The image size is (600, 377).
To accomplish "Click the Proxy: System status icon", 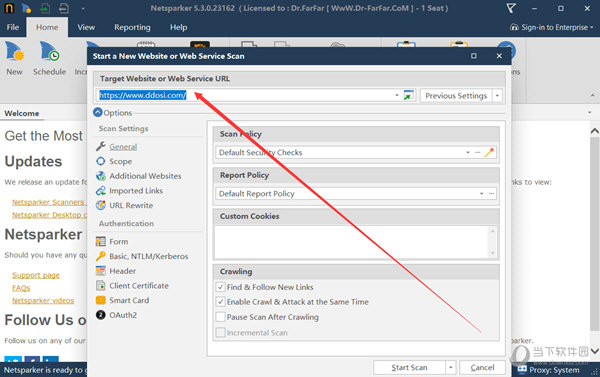I will 522,369.
